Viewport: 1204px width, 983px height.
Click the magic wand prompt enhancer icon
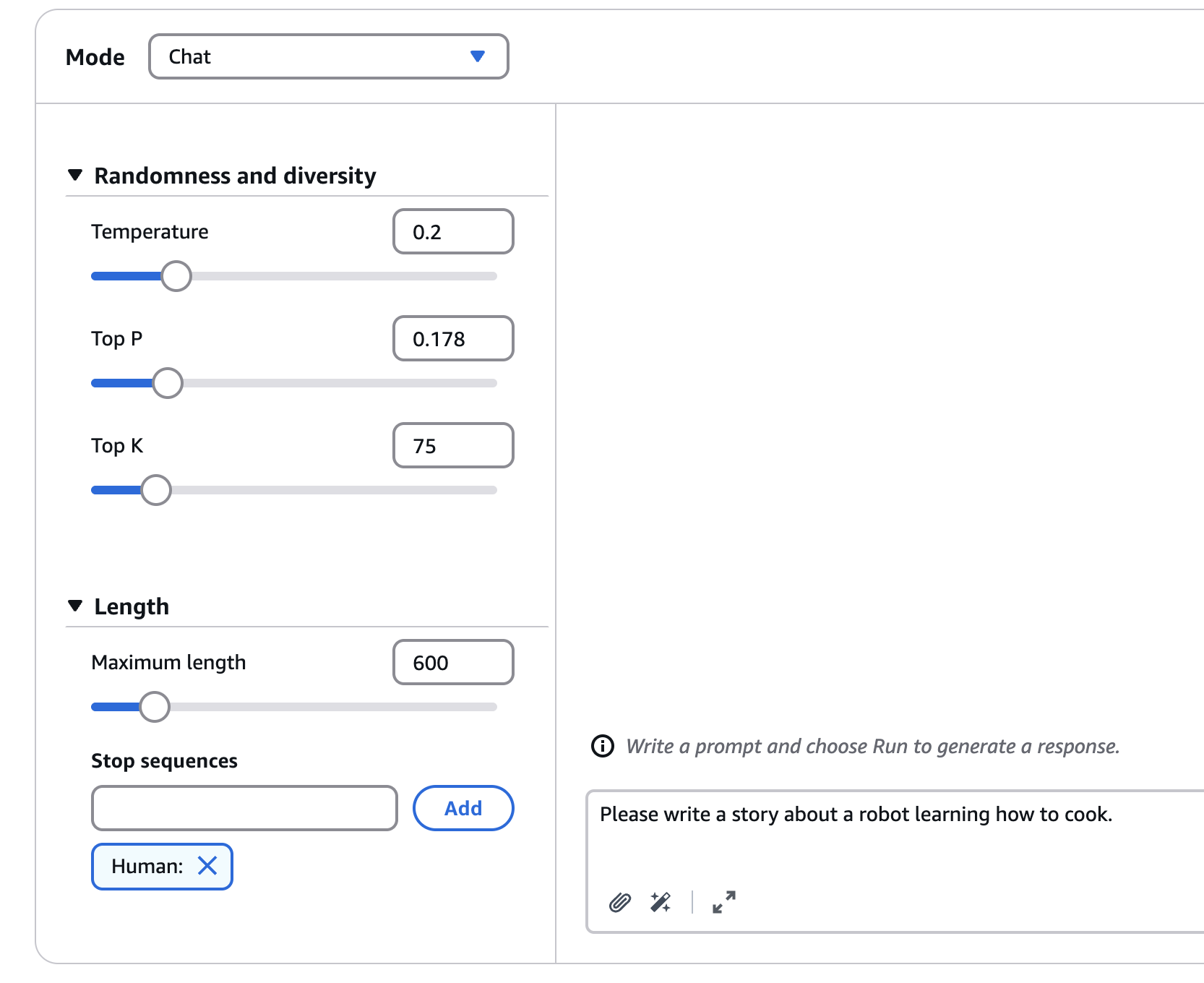click(661, 902)
